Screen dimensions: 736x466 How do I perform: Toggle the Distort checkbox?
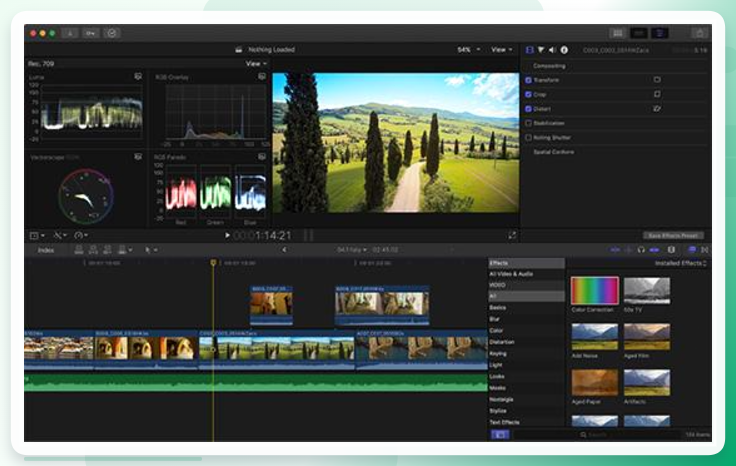point(528,109)
